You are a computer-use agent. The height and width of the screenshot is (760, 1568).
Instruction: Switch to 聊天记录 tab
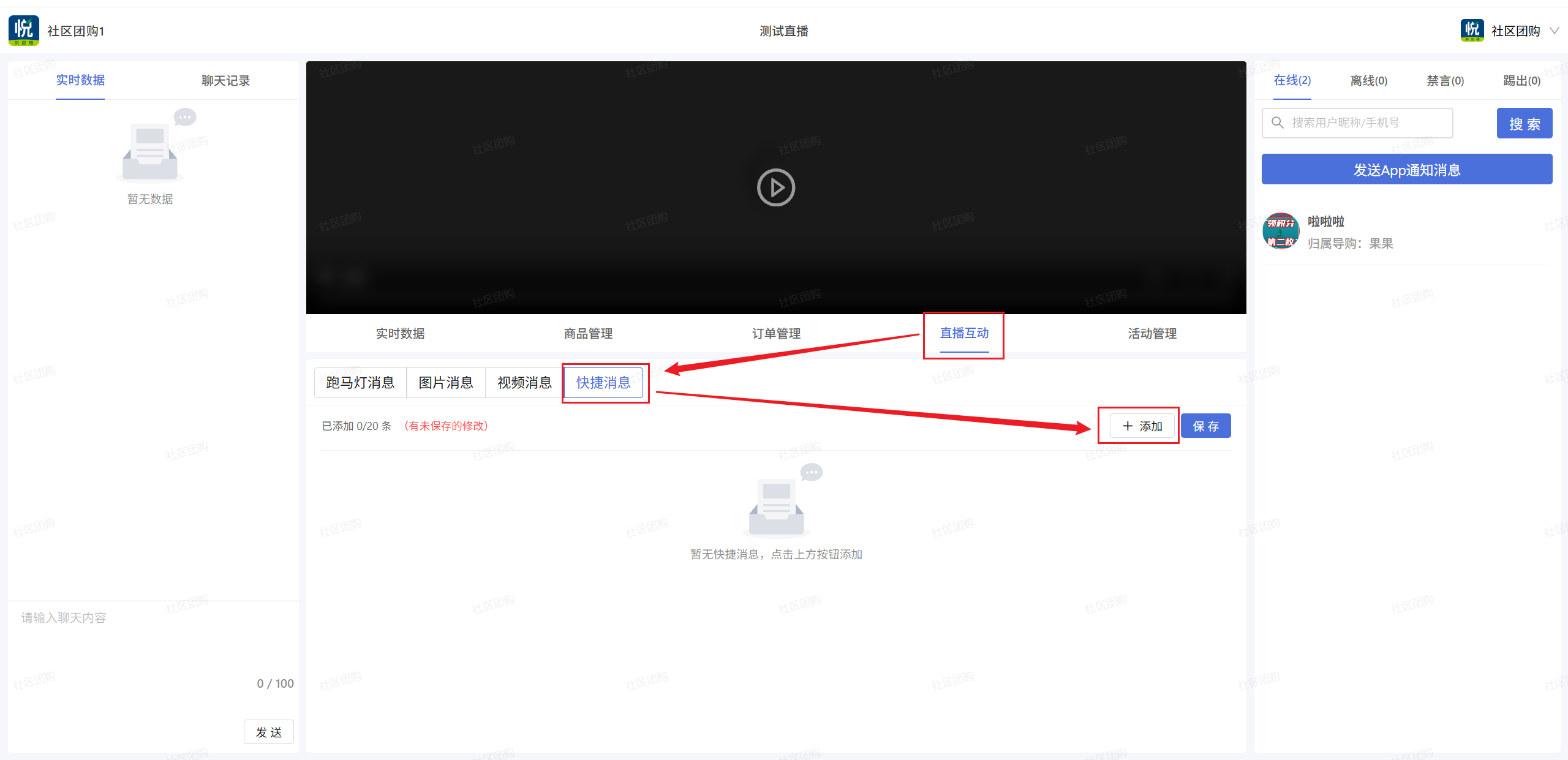pos(225,81)
